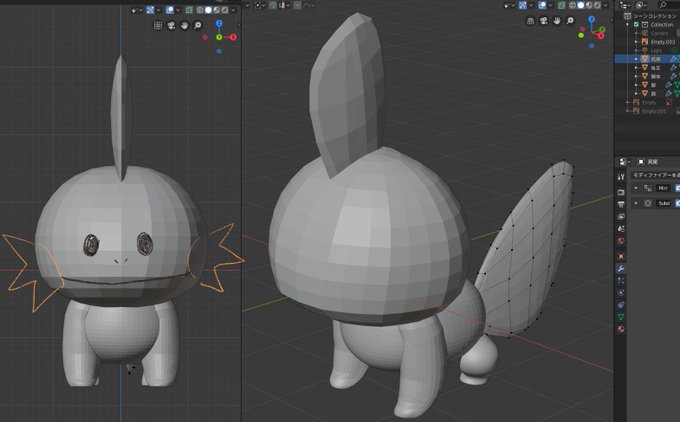Select Empty.003 in the outliner
680x422 pixels.
662,42
